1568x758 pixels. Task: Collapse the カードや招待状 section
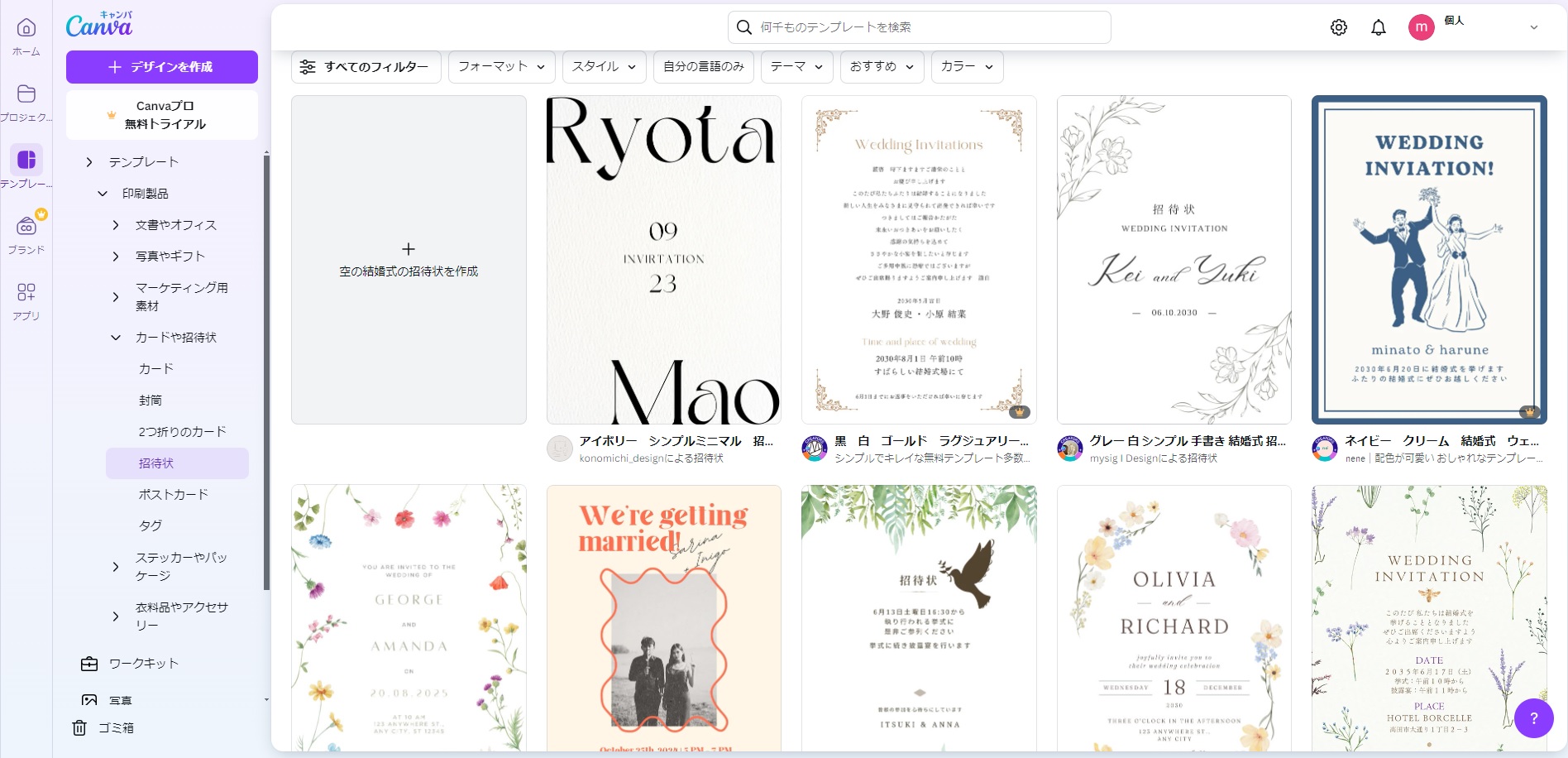pos(116,338)
